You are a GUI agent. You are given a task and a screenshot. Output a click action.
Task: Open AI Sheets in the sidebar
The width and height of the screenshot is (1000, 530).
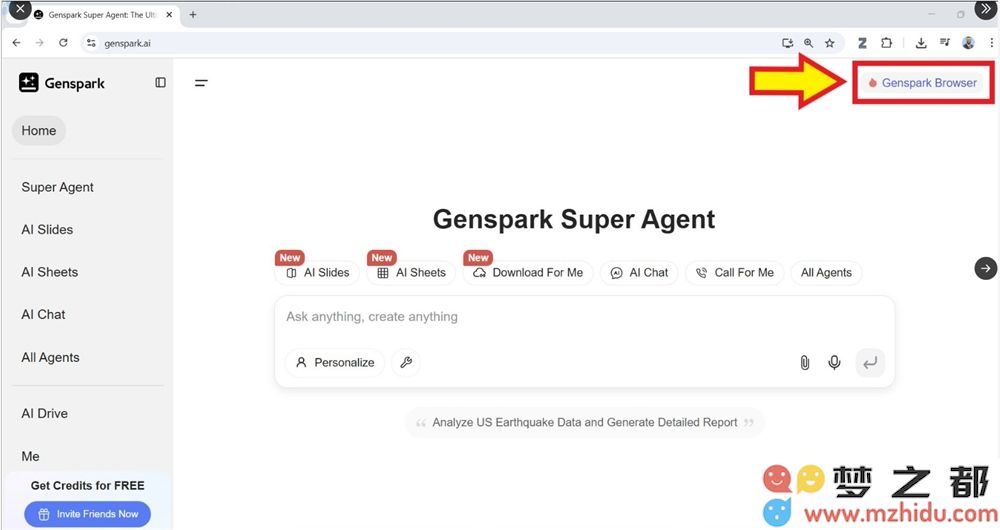tap(50, 272)
